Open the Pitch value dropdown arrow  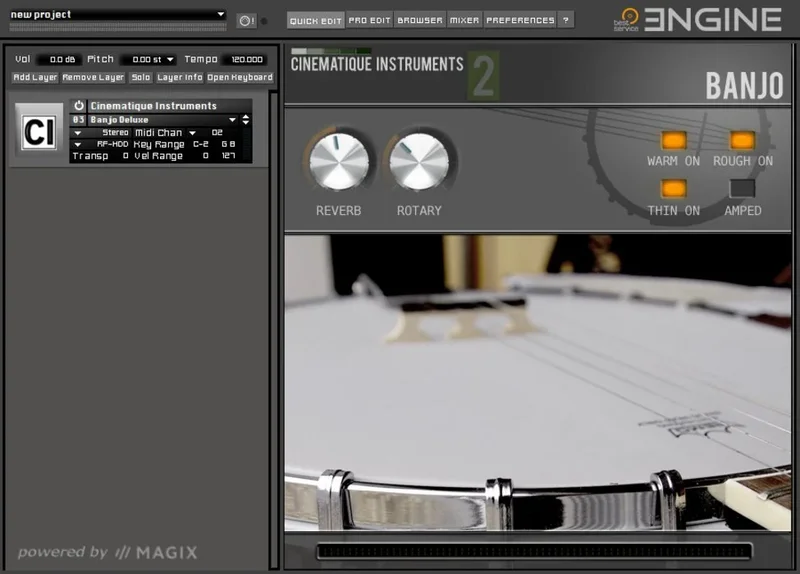(x=170, y=60)
